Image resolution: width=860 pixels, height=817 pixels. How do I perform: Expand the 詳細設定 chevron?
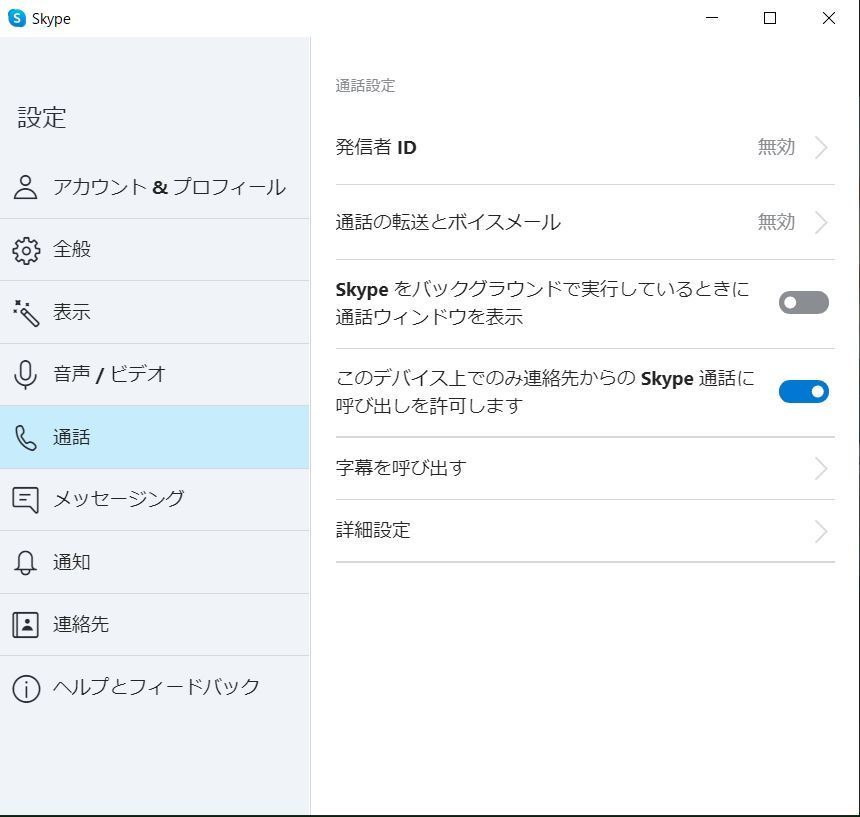pos(821,531)
